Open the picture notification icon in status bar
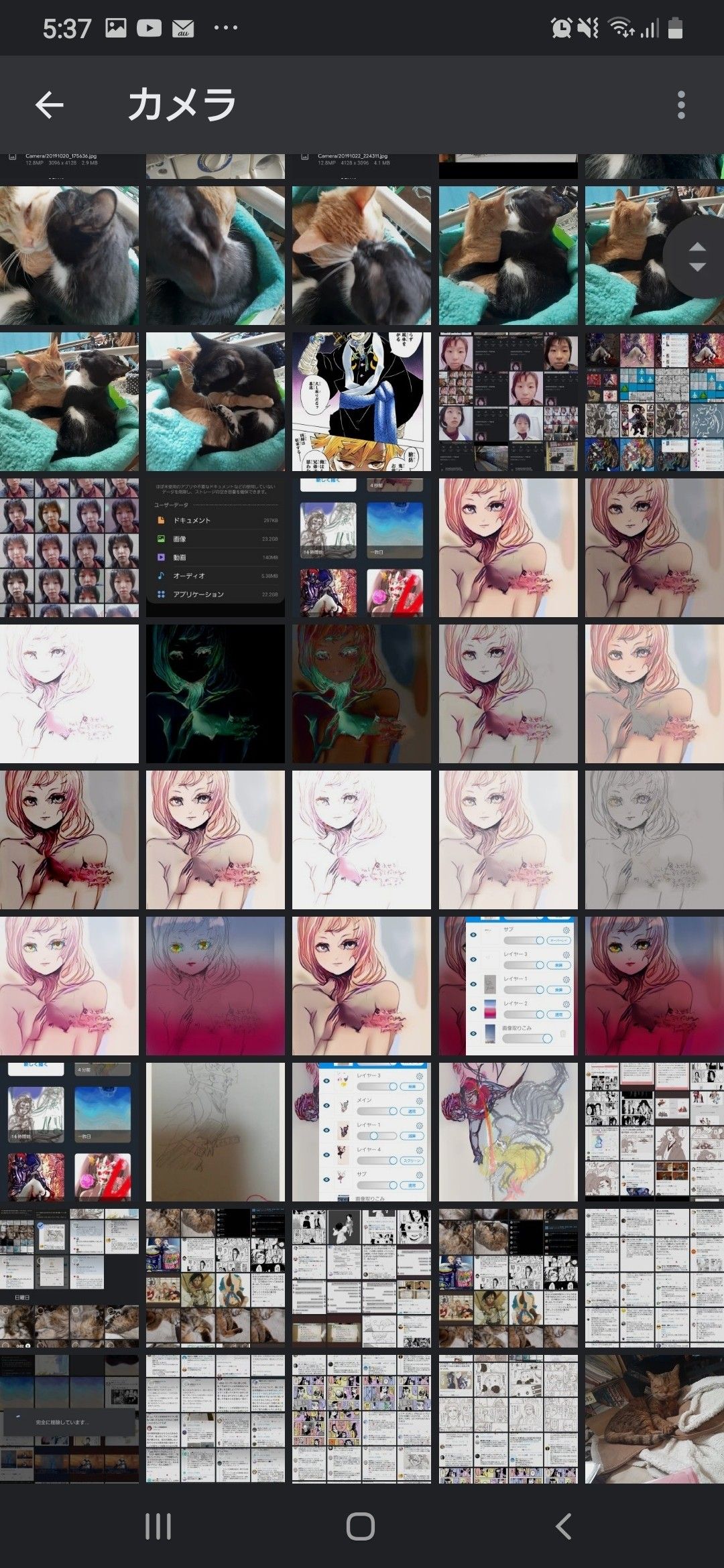The image size is (724, 1568). [x=116, y=27]
